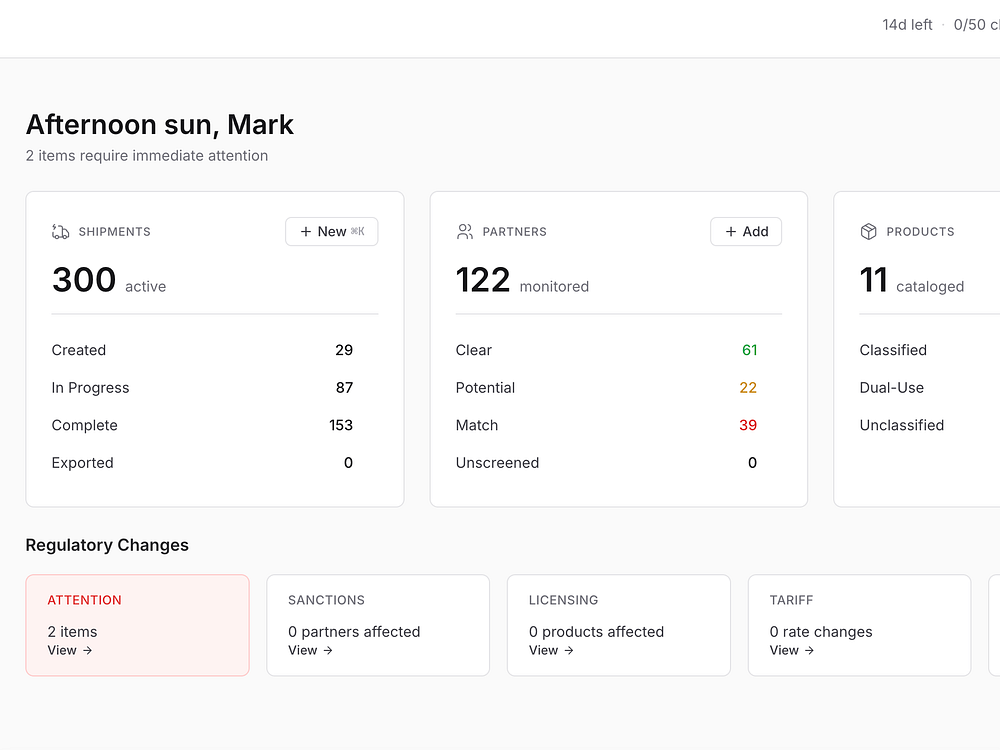Click the Classified products row
The height and width of the screenshot is (750, 1000).
click(930, 350)
